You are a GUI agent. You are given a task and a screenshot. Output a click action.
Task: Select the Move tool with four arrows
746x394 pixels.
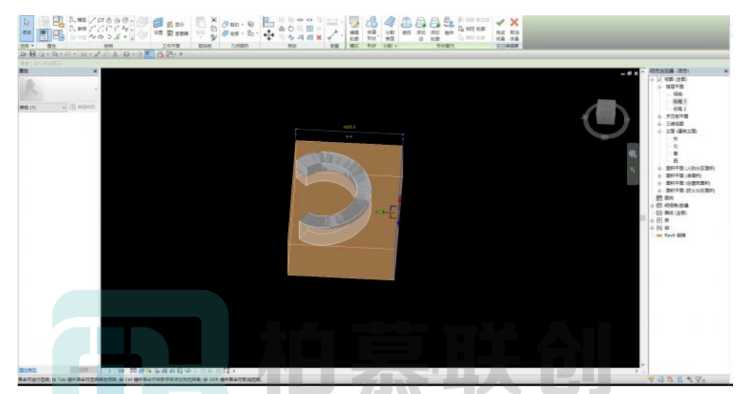[x=269, y=35]
